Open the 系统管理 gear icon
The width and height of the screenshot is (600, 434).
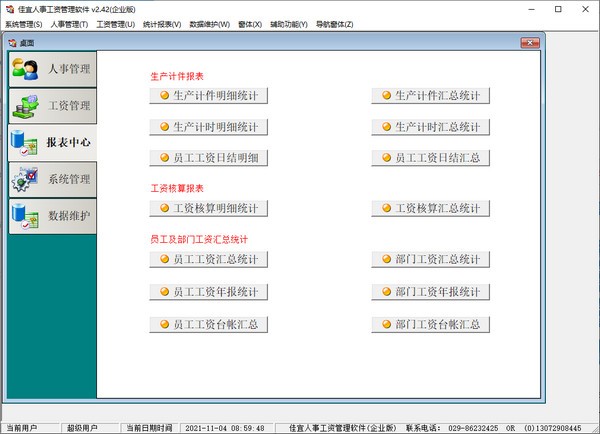[x=24, y=180]
